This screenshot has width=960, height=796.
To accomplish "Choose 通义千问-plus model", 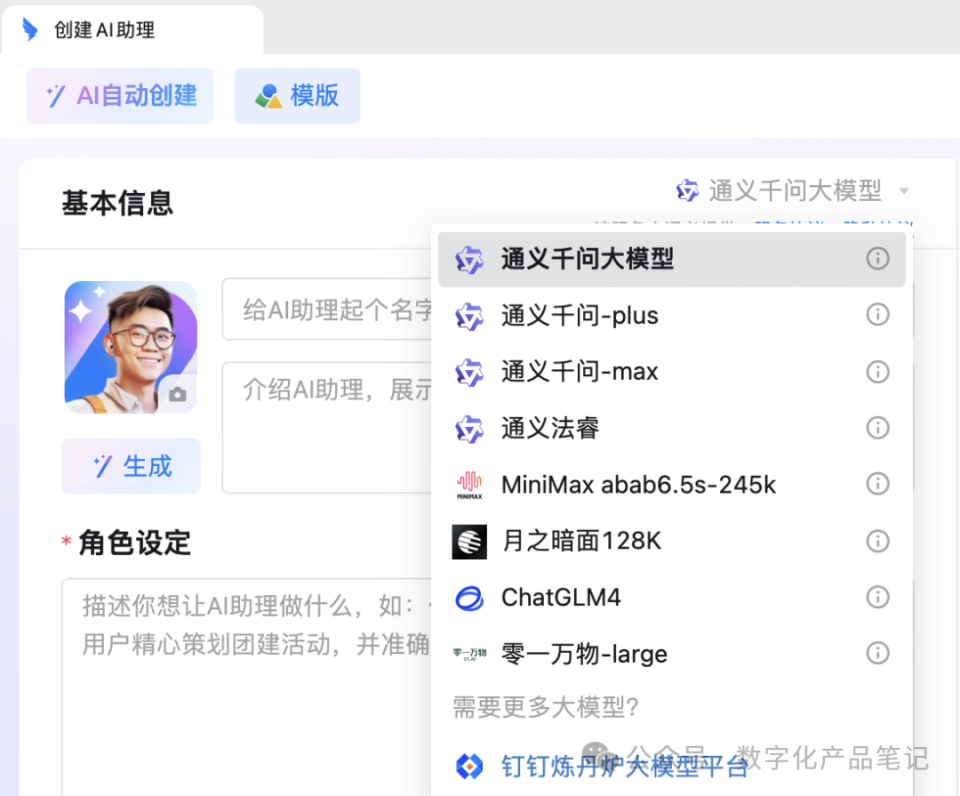I will click(x=672, y=315).
